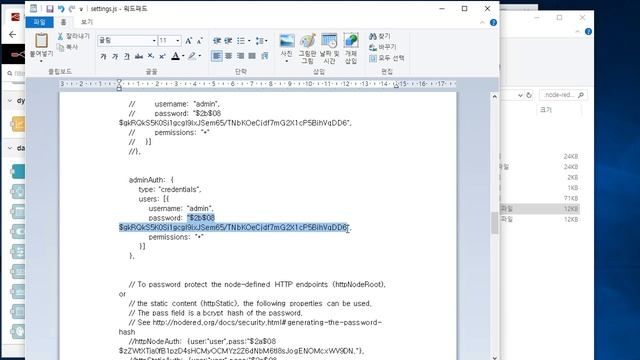Viewport: 640px width, 360px height.
Task: Click the Undo arrow in the title bar
Action: point(61,9)
